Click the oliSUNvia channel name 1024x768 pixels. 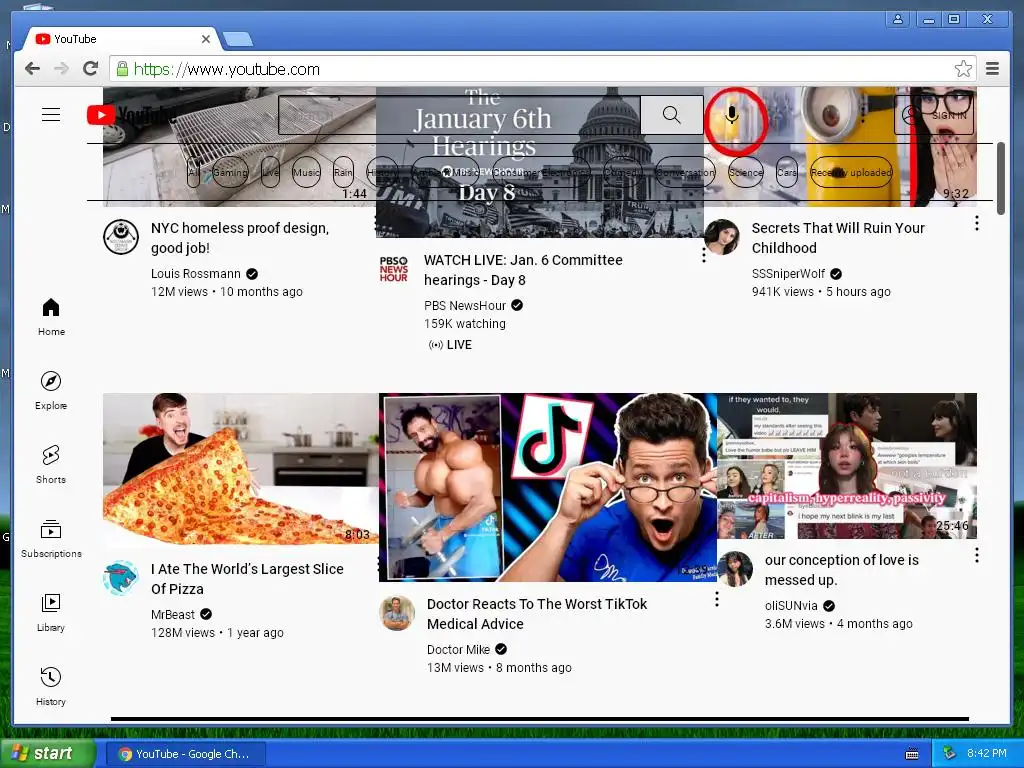point(791,606)
